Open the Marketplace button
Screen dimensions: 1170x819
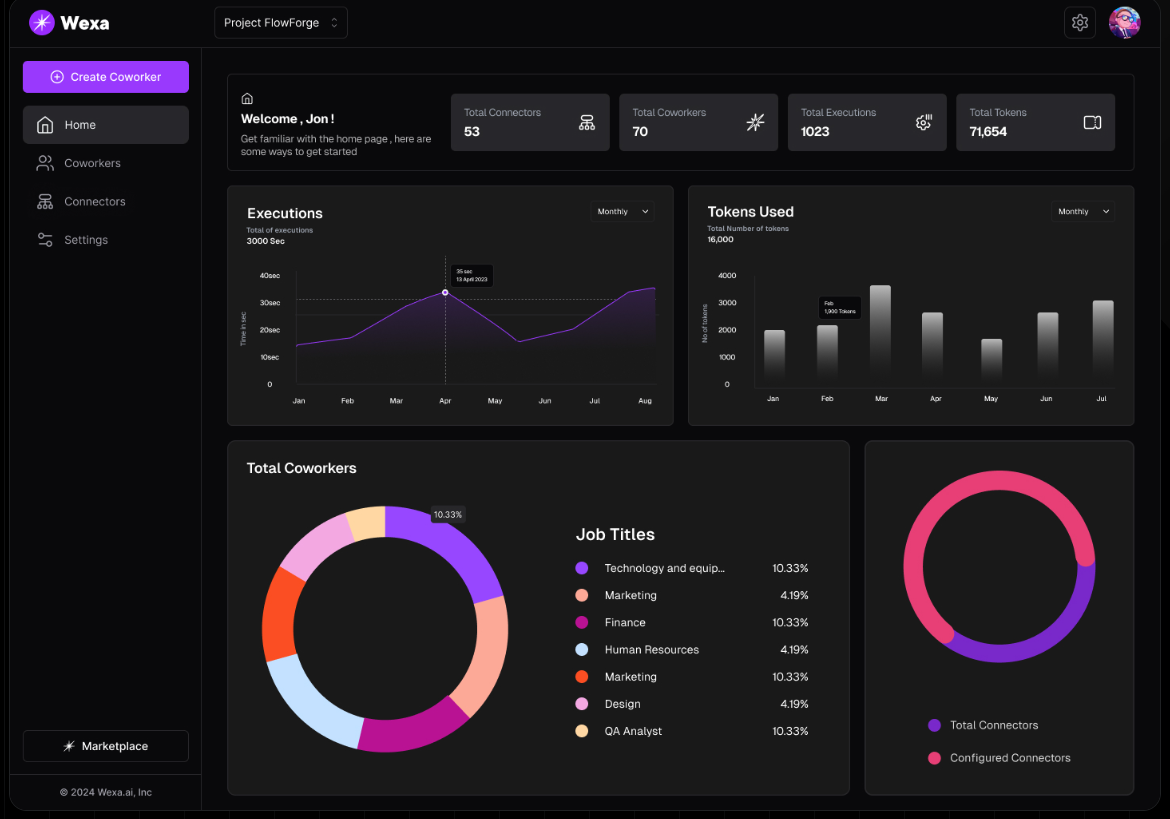[x=105, y=746]
